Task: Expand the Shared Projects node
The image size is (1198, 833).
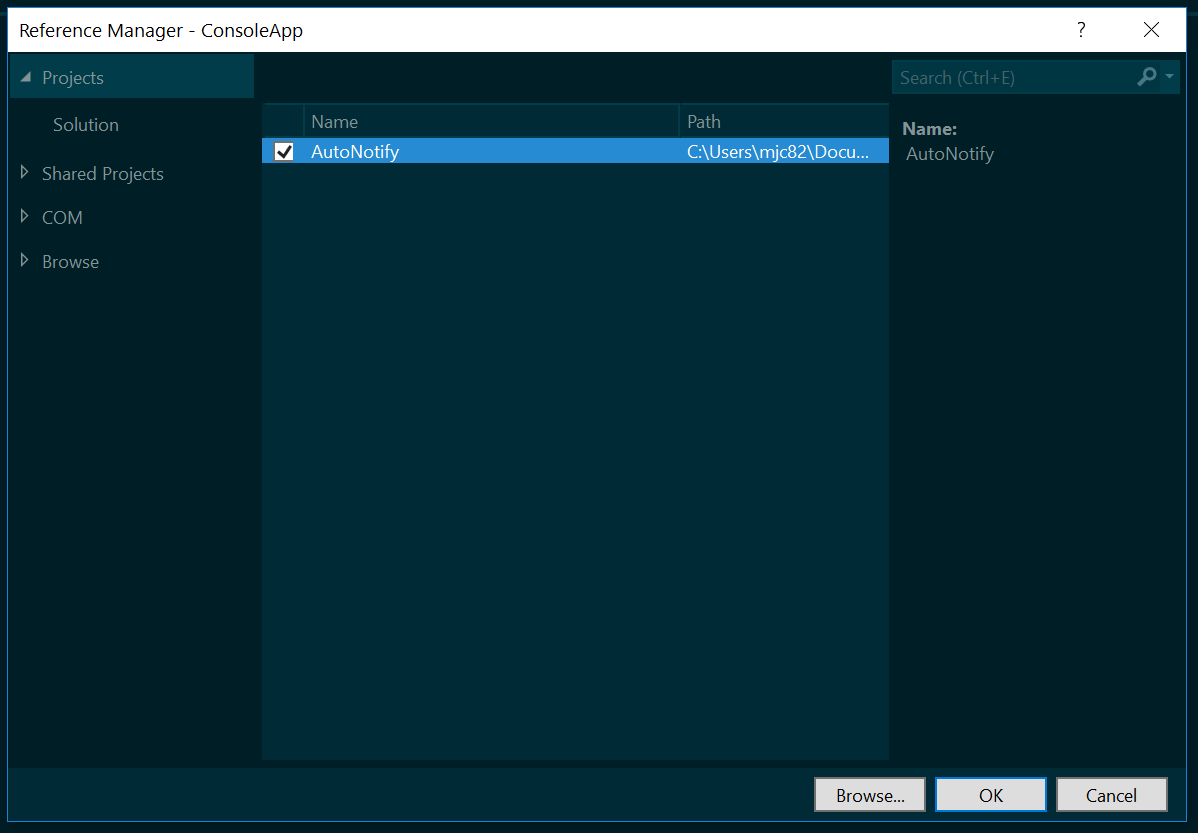Action: coord(24,173)
